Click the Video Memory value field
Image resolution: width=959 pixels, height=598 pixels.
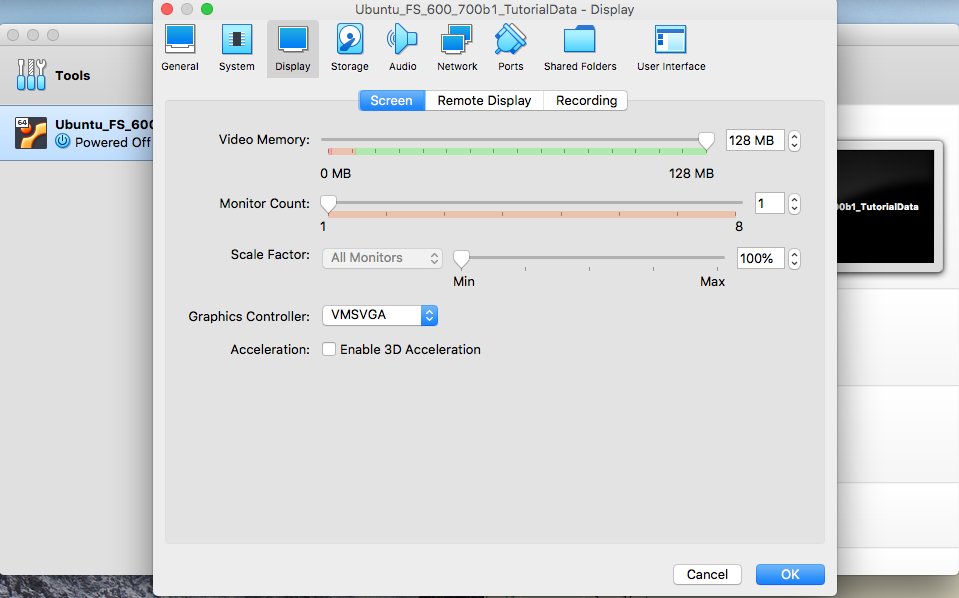755,141
